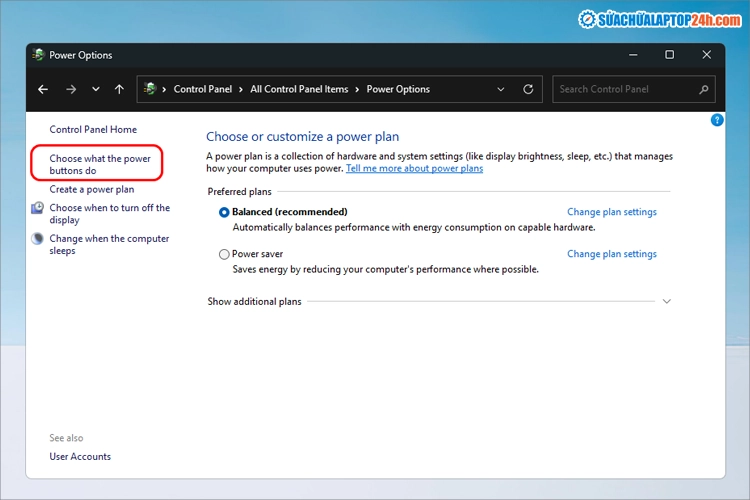Viewport: 750px width, 500px height.
Task: Click the Power Options title bar icon
Action: tap(38, 55)
